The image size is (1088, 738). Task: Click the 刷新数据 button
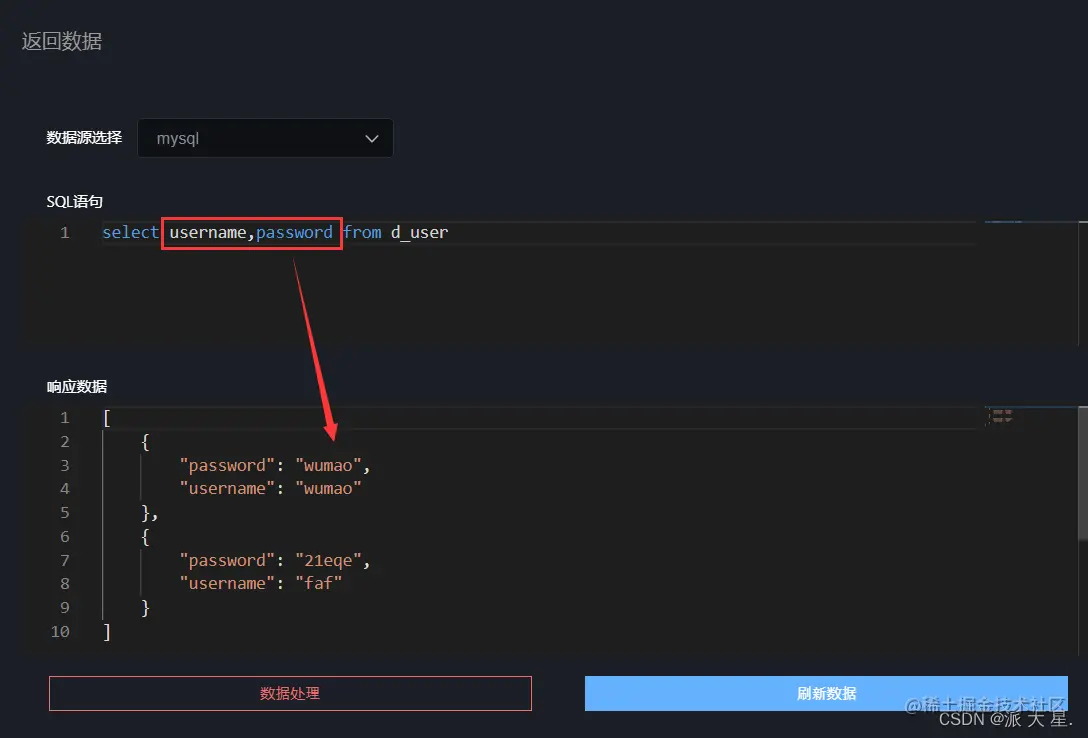[826, 694]
